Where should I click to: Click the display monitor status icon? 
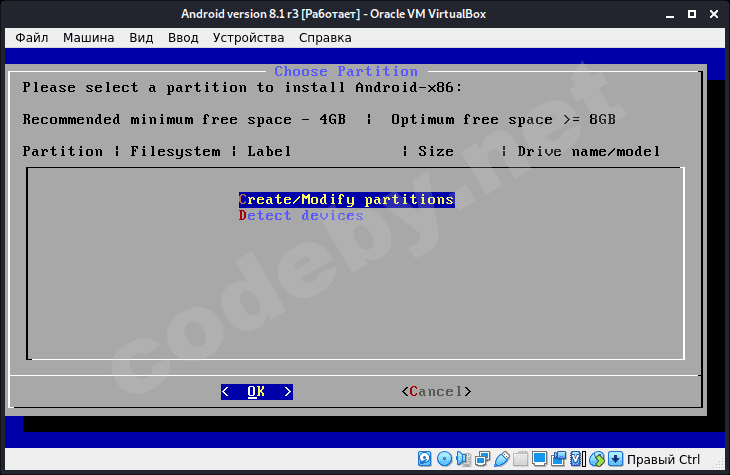click(x=539, y=459)
